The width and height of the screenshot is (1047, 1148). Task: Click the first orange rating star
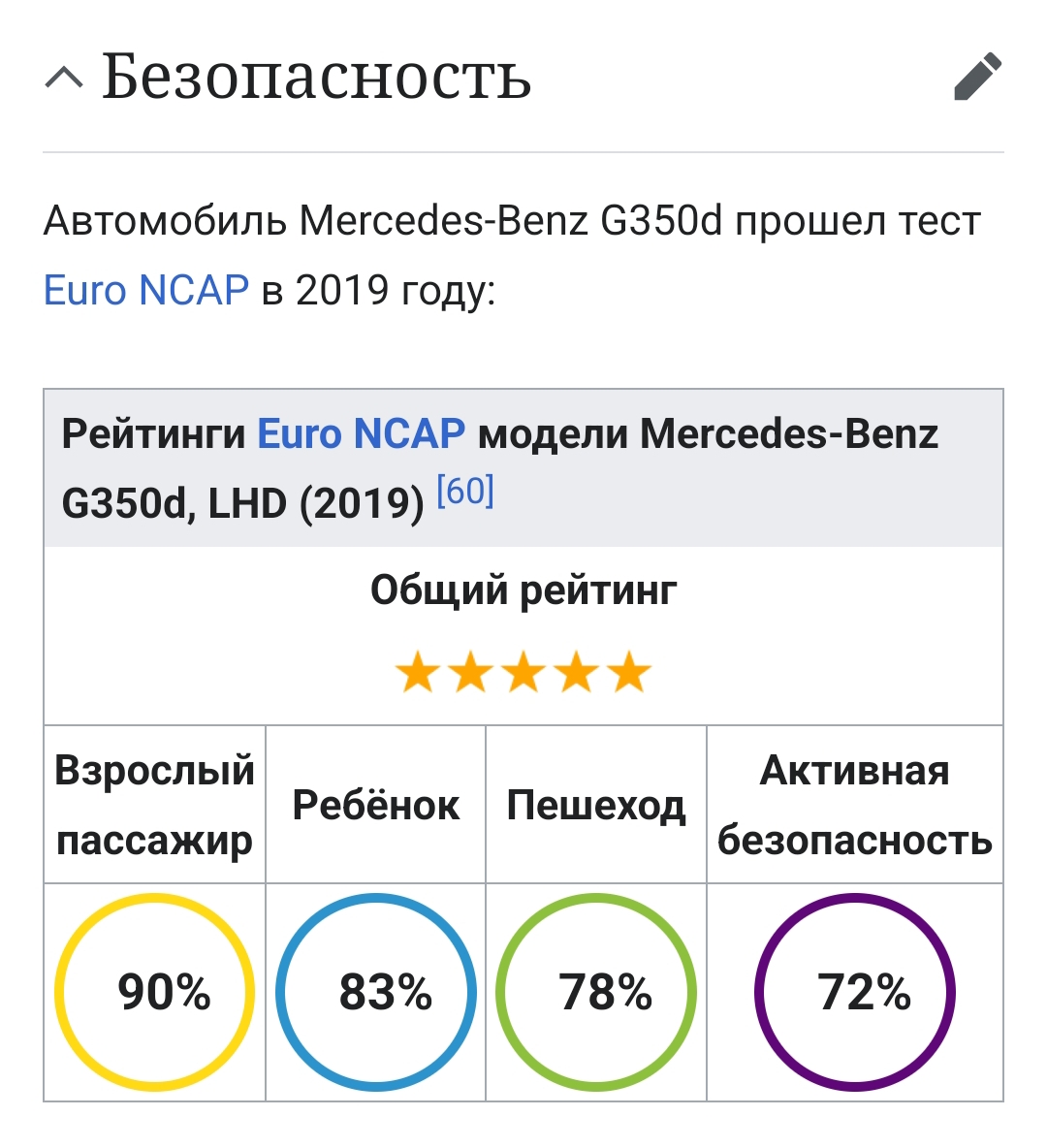(418, 673)
